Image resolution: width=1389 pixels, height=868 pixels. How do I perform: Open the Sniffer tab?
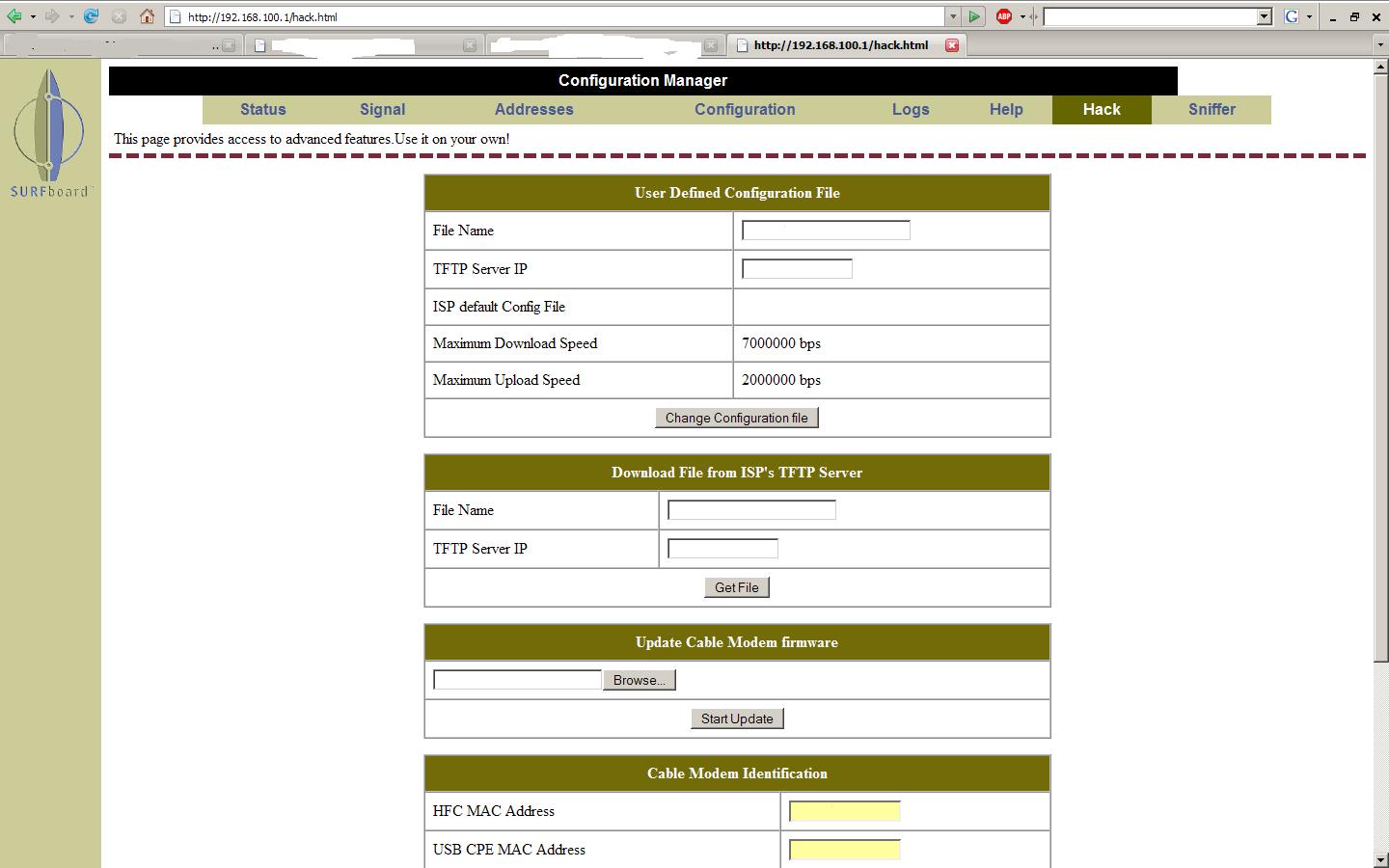pyautogui.click(x=1211, y=110)
